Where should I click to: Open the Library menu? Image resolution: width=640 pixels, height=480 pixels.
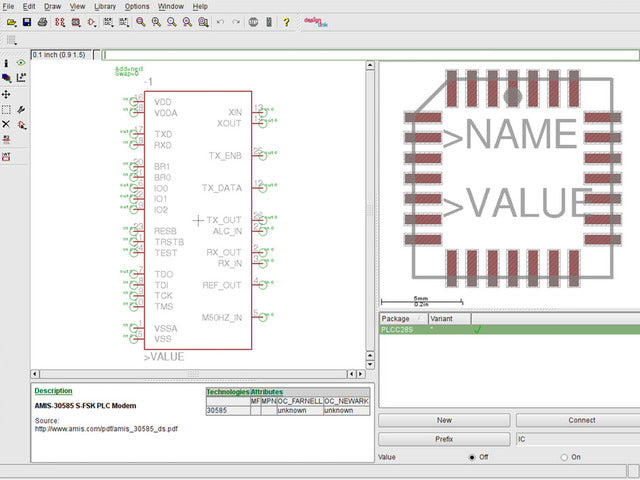105,6
